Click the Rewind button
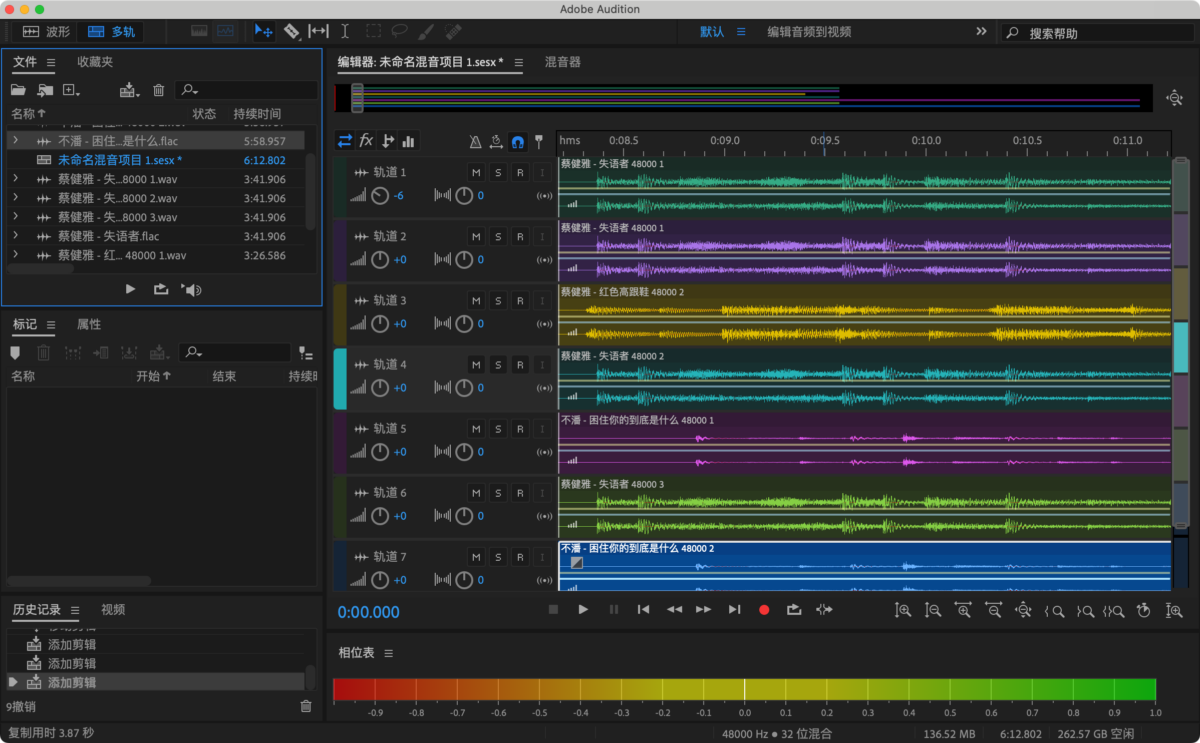Image resolution: width=1200 pixels, height=743 pixels. [x=675, y=609]
